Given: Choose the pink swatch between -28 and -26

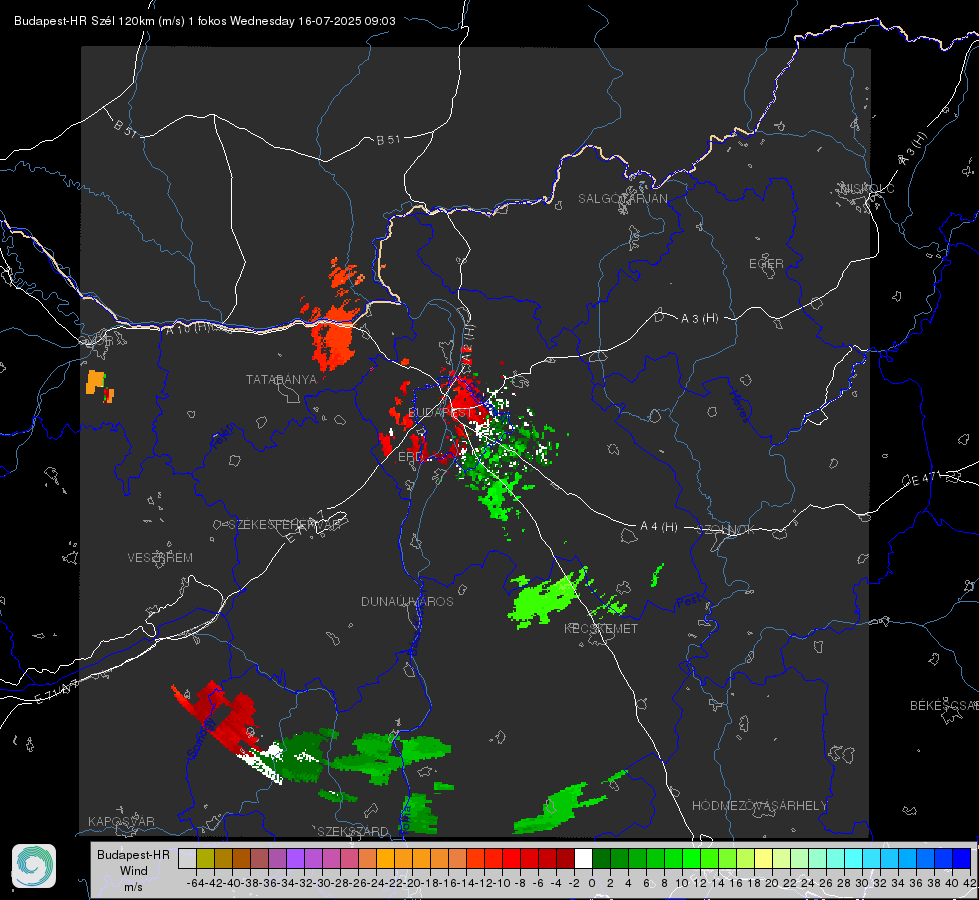Looking at the screenshot, I should click(x=349, y=858).
